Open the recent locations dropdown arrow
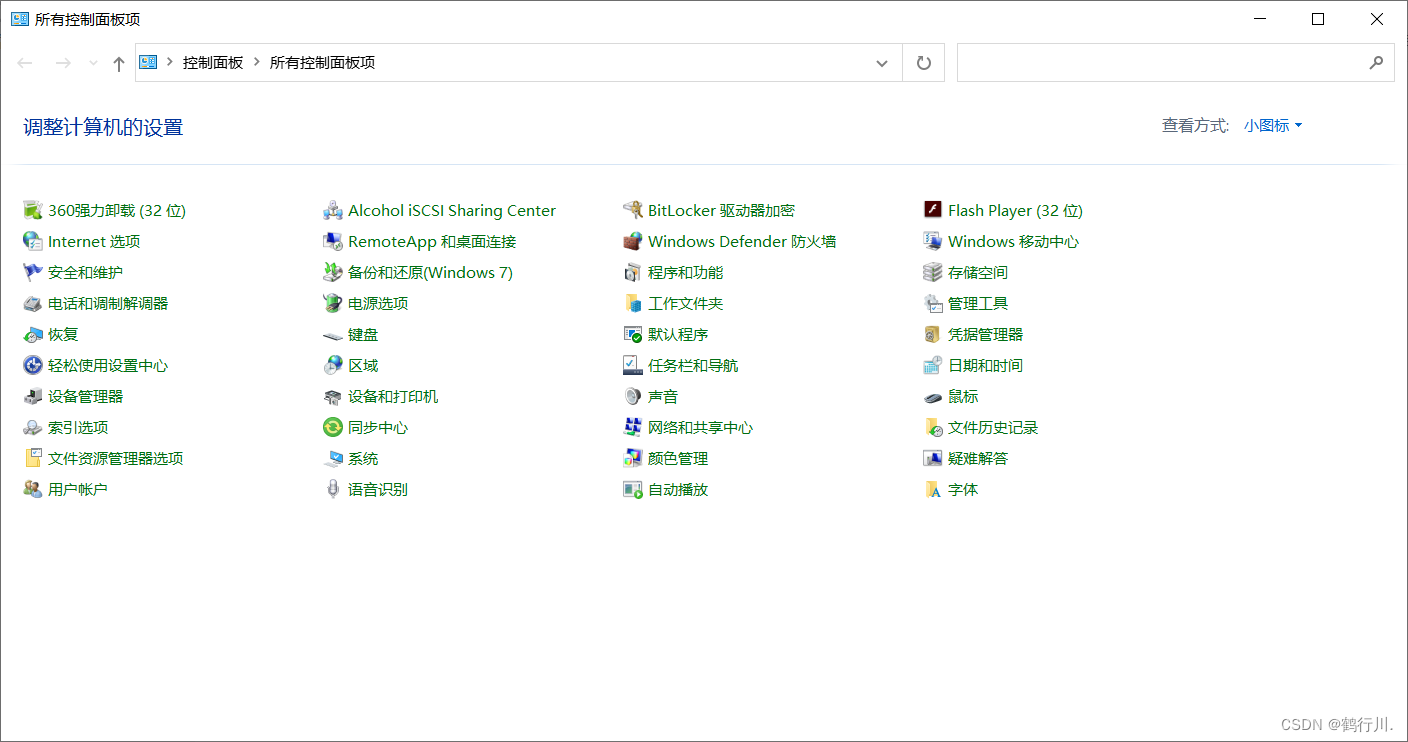Image resolution: width=1408 pixels, height=742 pixels. pos(93,63)
